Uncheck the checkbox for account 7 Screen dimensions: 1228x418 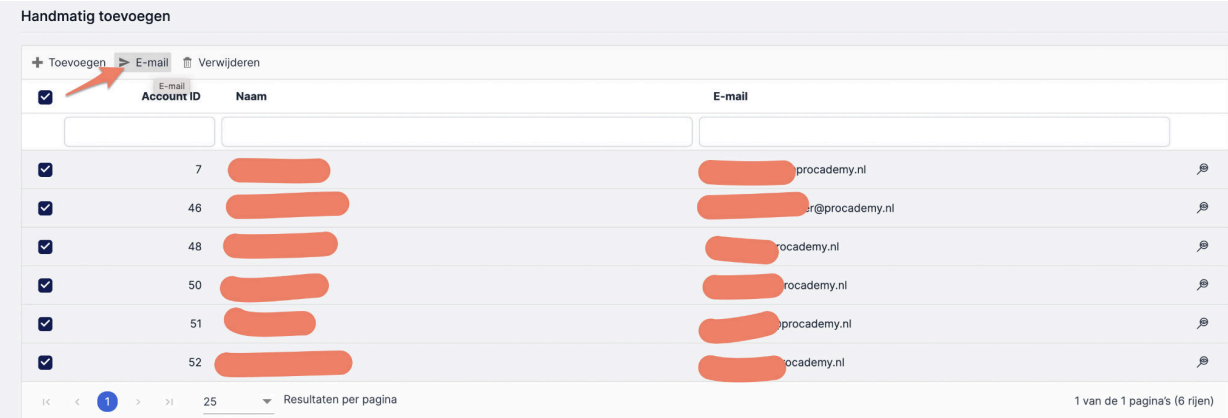[x=44, y=170]
